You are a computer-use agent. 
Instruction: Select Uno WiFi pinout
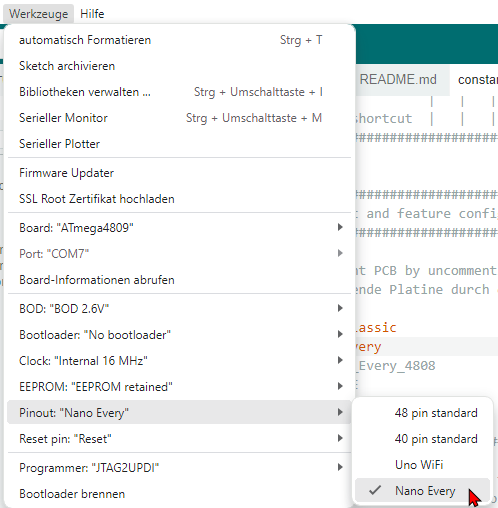click(422, 465)
